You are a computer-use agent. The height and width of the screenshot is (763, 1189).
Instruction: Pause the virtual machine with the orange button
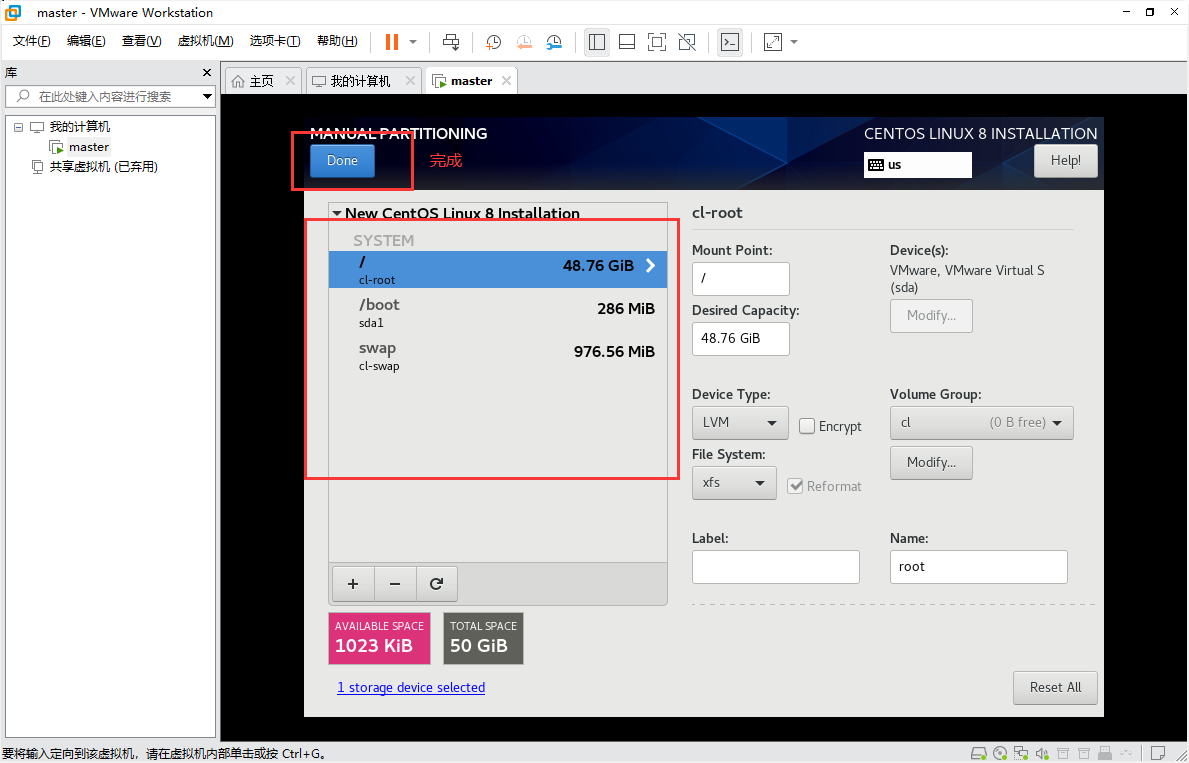click(x=392, y=42)
